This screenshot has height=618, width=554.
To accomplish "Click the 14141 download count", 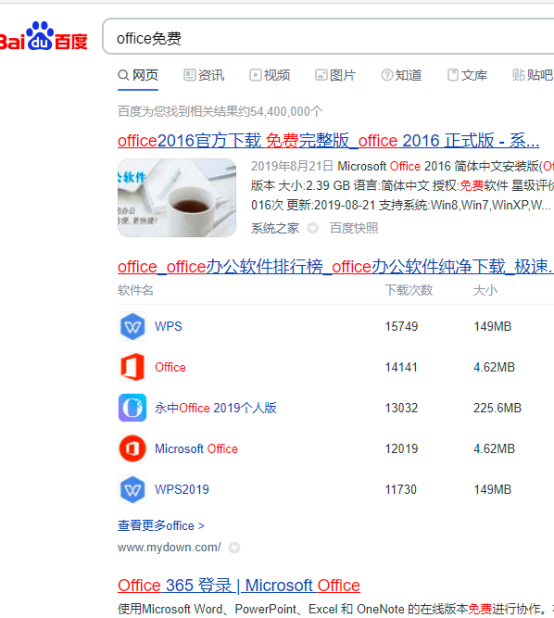I will pyautogui.click(x=401, y=367).
